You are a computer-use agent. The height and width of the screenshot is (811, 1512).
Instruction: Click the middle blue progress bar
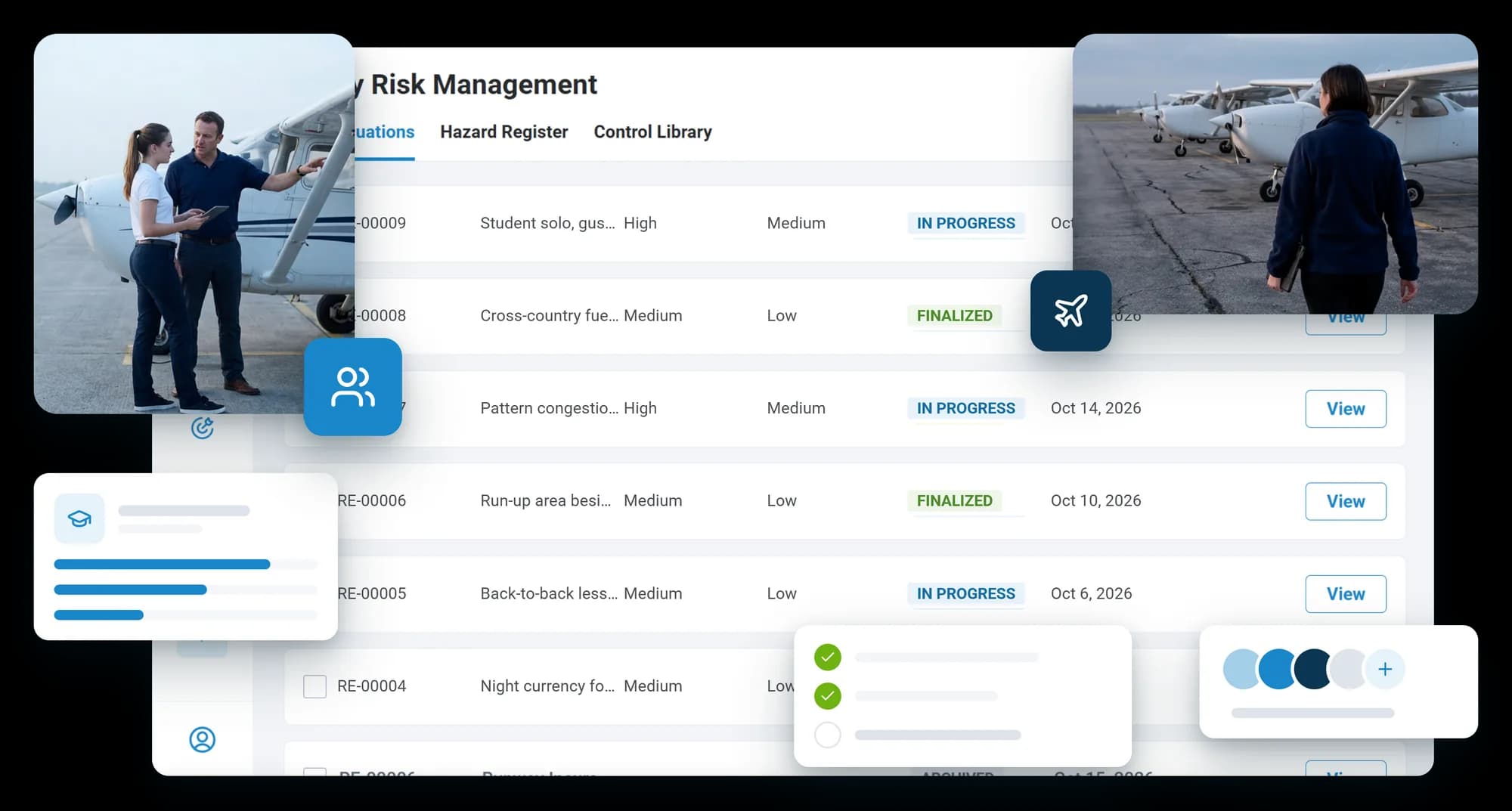(x=130, y=590)
